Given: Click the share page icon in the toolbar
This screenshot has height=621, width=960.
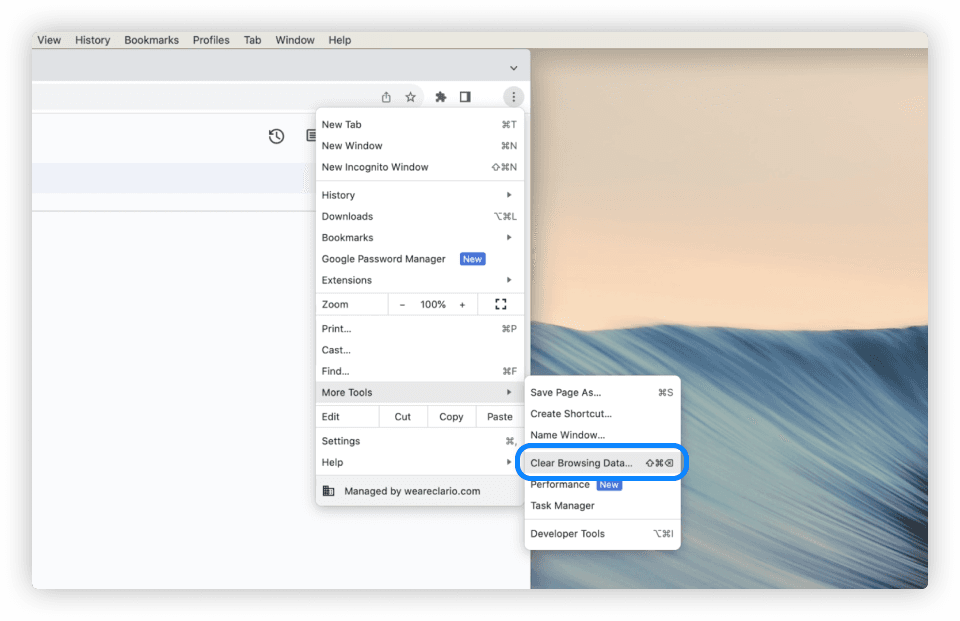Looking at the screenshot, I should (386, 97).
